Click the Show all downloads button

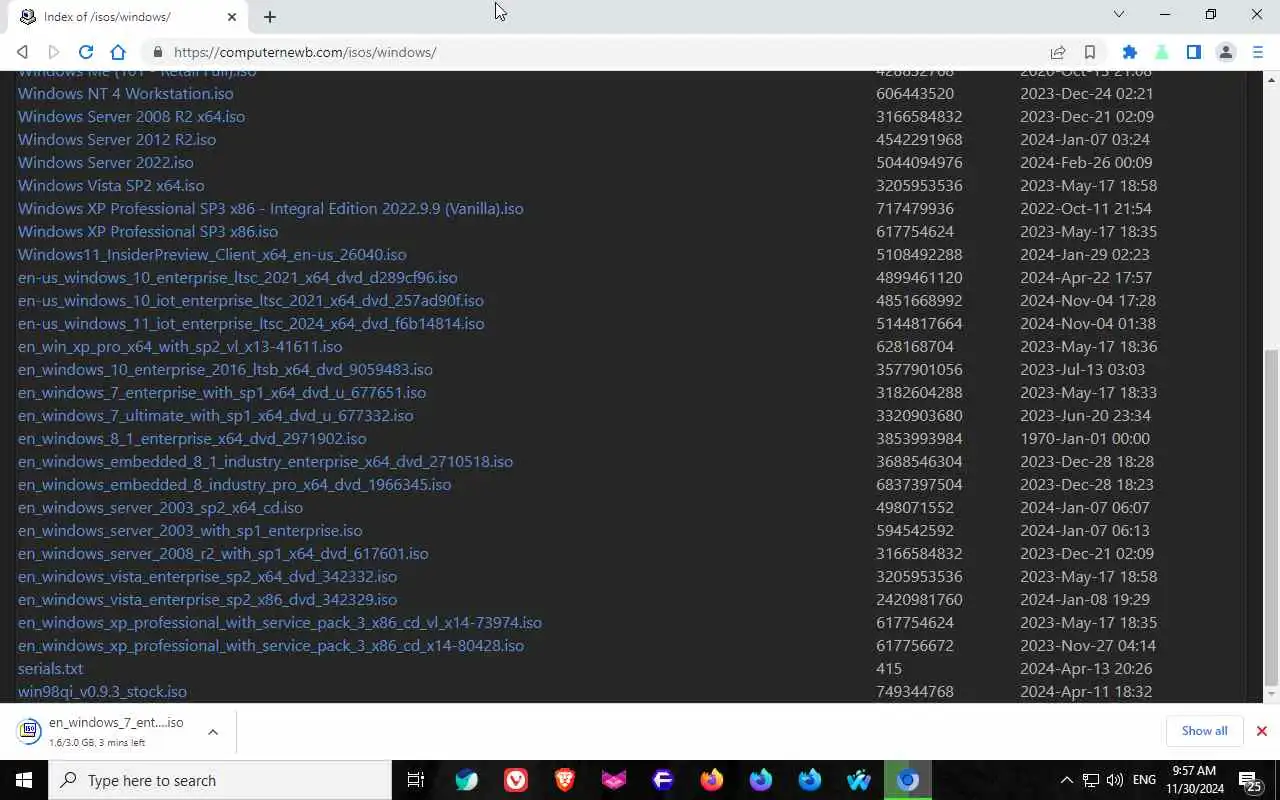(1204, 731)
